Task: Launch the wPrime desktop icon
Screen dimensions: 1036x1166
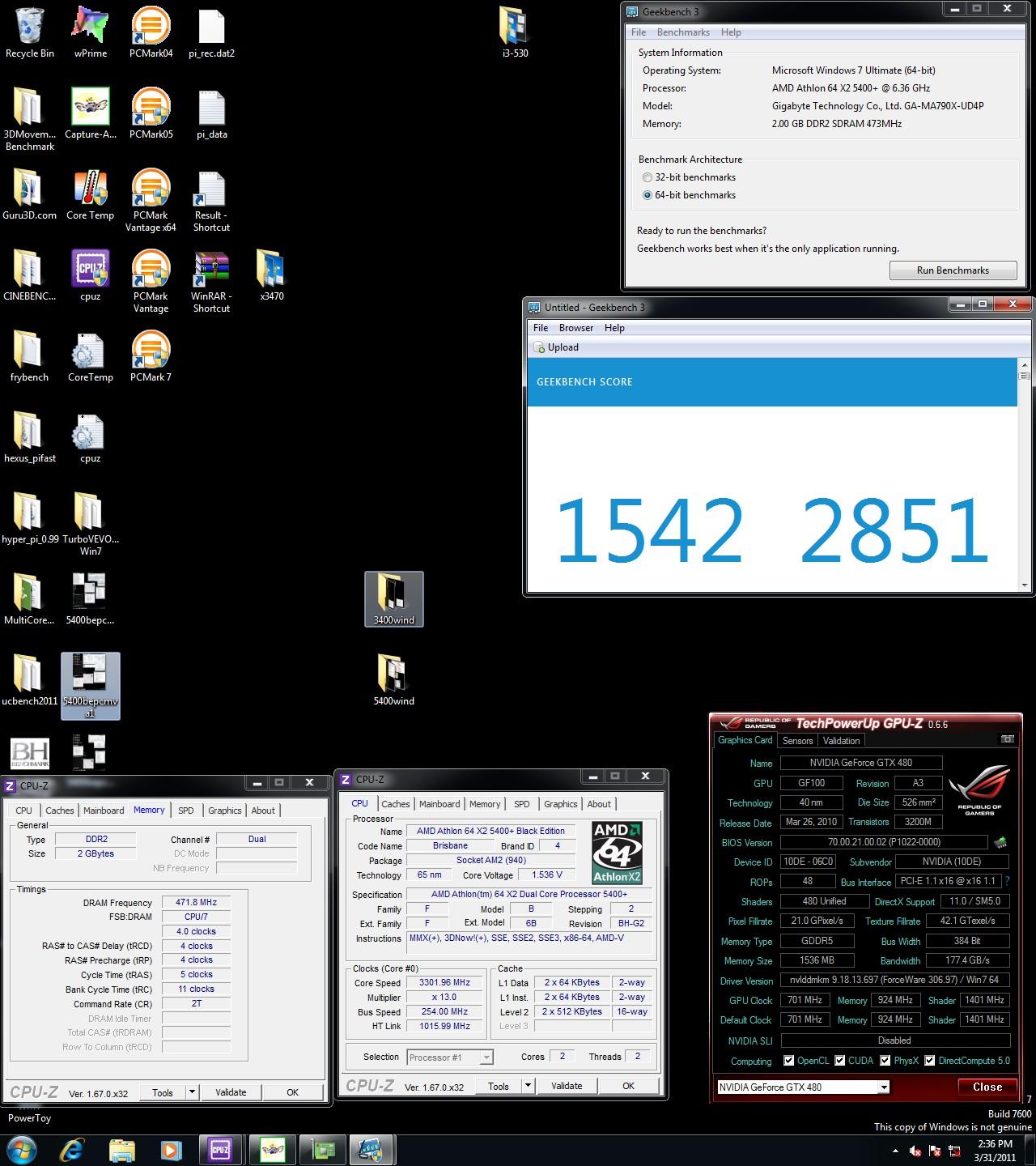Action: [90, 33]
